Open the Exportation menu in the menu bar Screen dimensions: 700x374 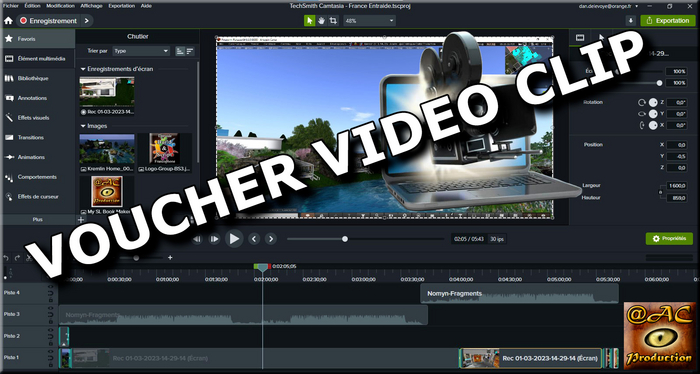[x=121, y=6]
